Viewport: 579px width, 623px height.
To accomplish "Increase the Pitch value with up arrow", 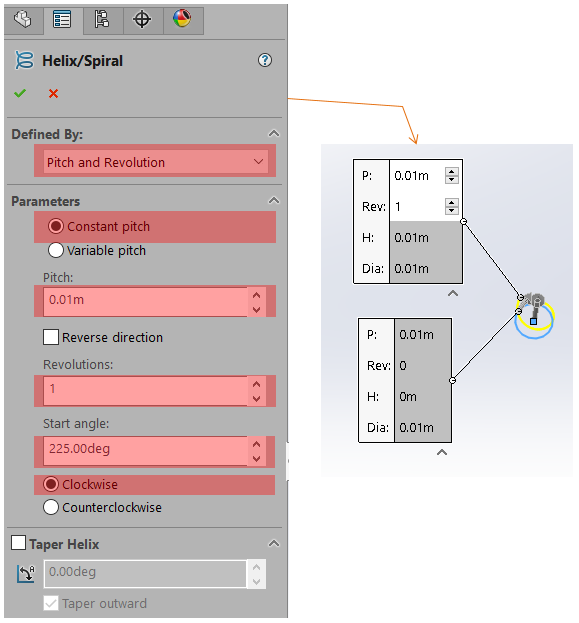I will [256, 295].
